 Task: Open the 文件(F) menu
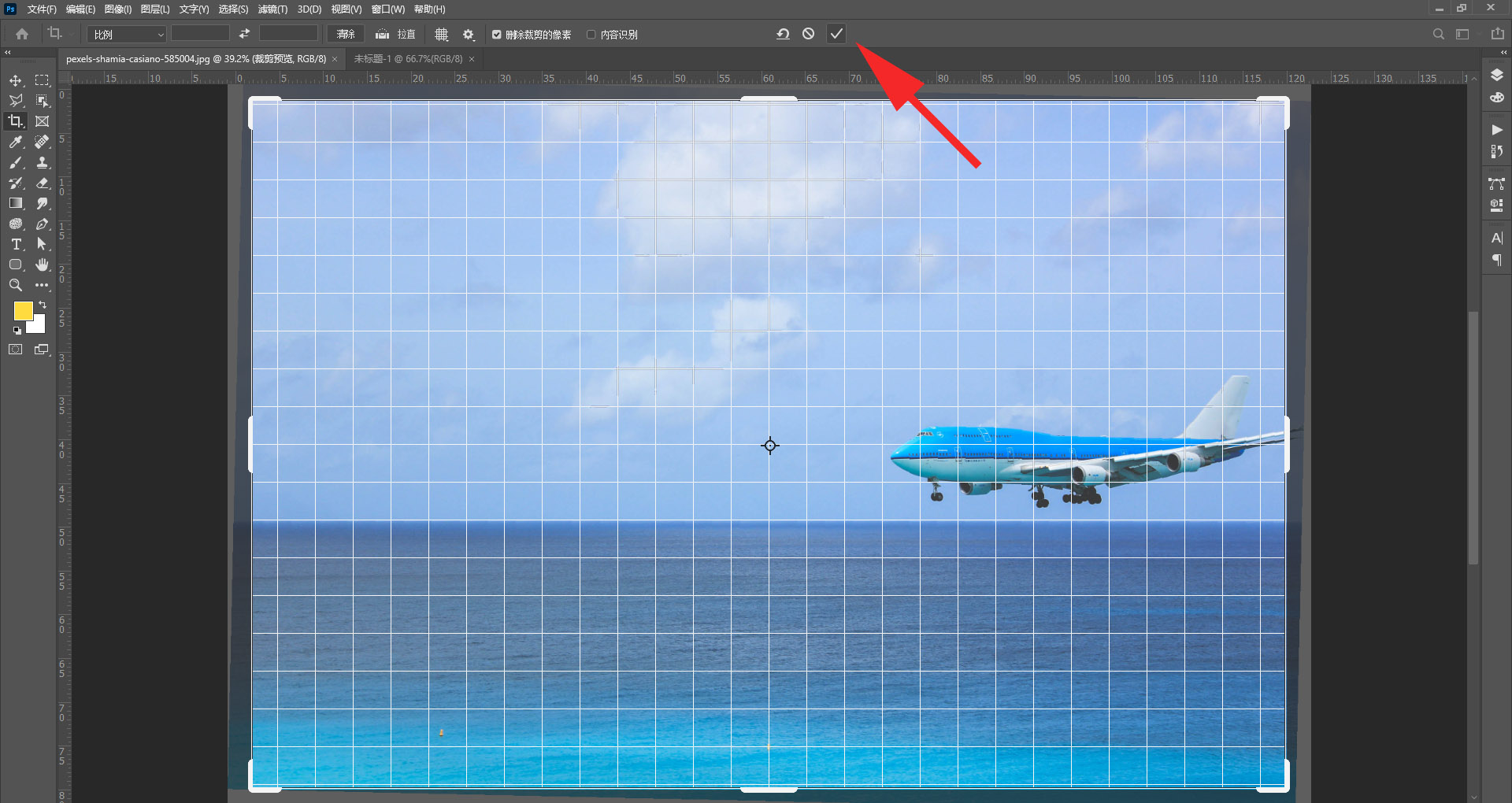tap(42, 9)
